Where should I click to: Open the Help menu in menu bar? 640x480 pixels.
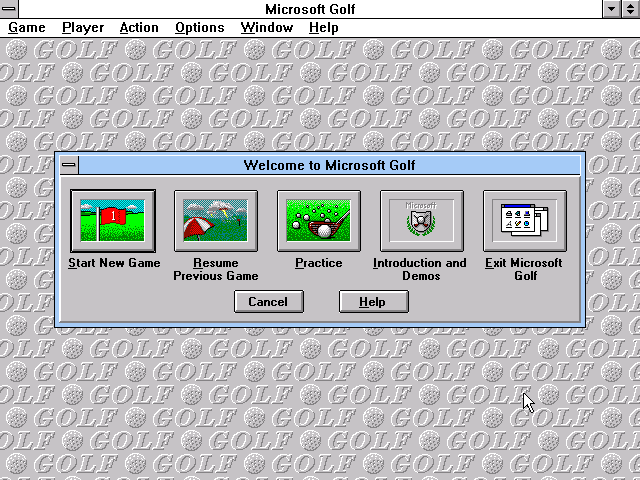pos(323,28)
